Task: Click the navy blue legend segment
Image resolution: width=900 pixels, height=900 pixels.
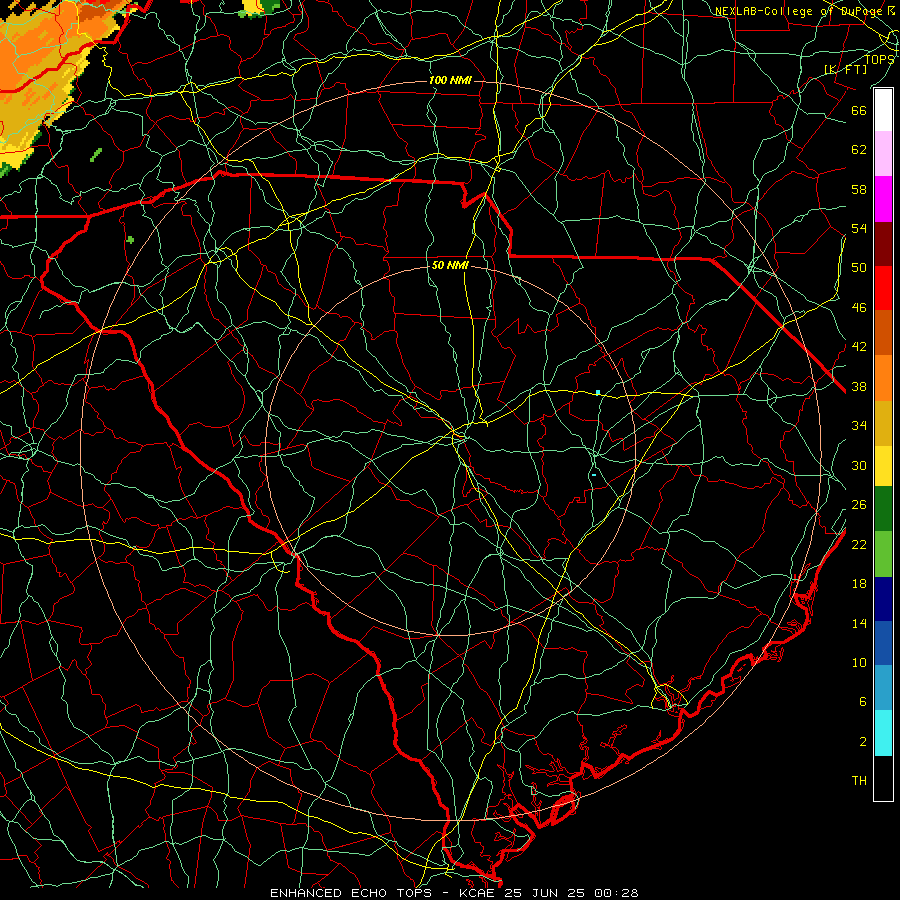Action: click(x=883, y=599)
